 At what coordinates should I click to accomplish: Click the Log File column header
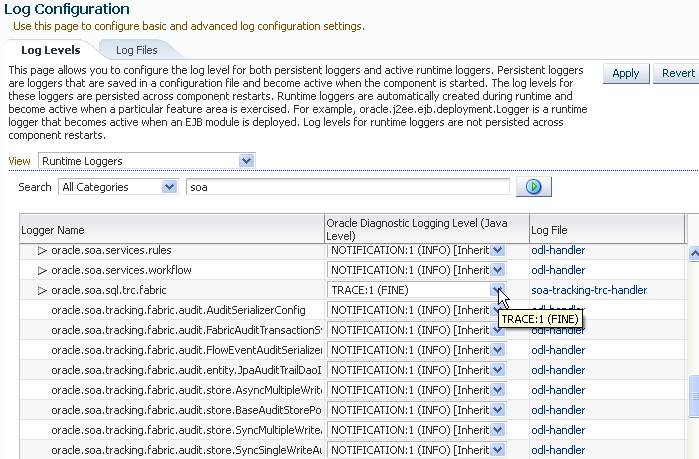point(607,230)
